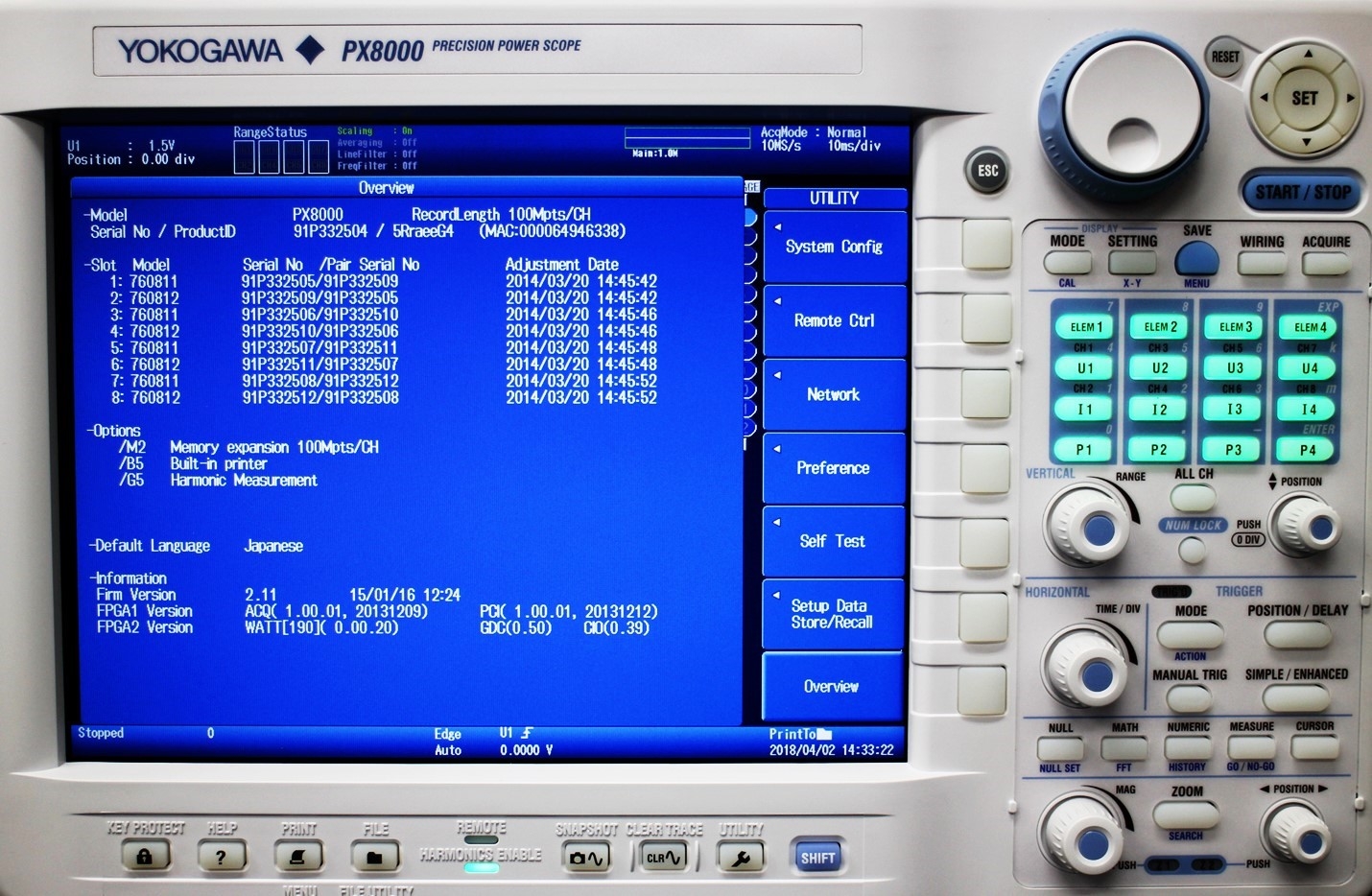This screenshot has width=1372, height=896.
Task: Click the MANUAL TRIG key
Action: (x=1191, y=698)
